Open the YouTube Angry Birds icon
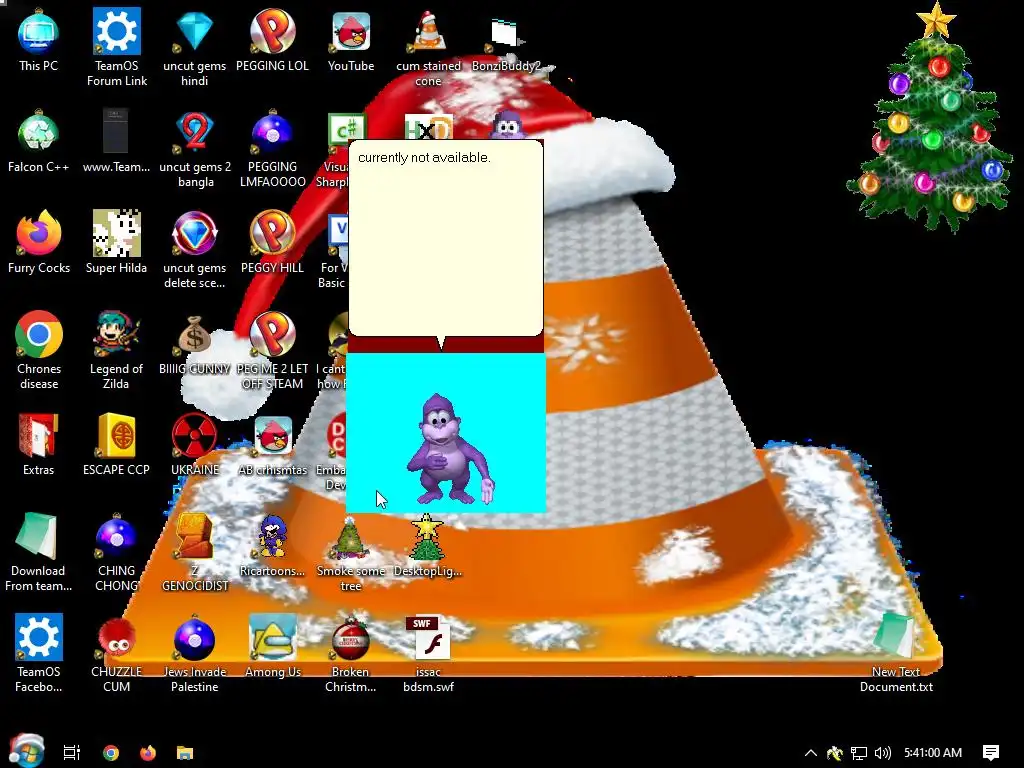Screen dimensions: 1024x768 coord(351,40)
